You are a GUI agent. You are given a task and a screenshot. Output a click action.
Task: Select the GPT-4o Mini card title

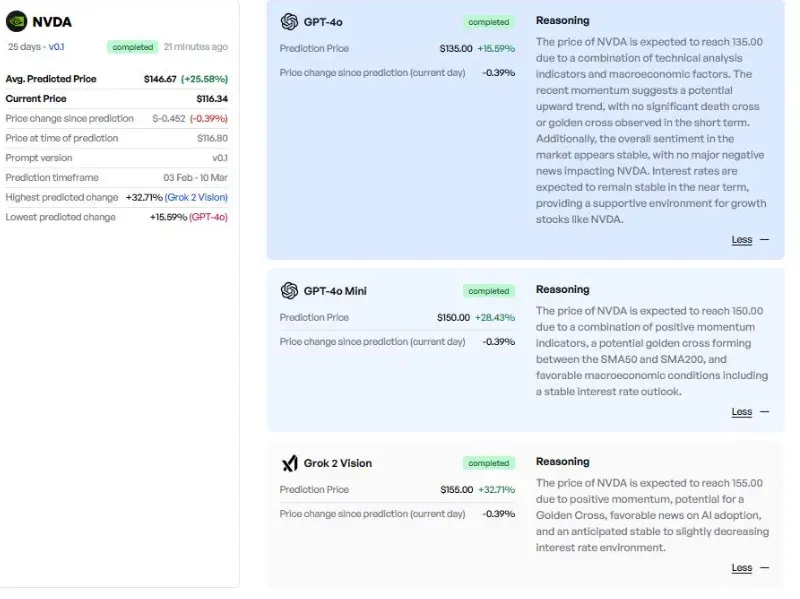pos(335,291)
